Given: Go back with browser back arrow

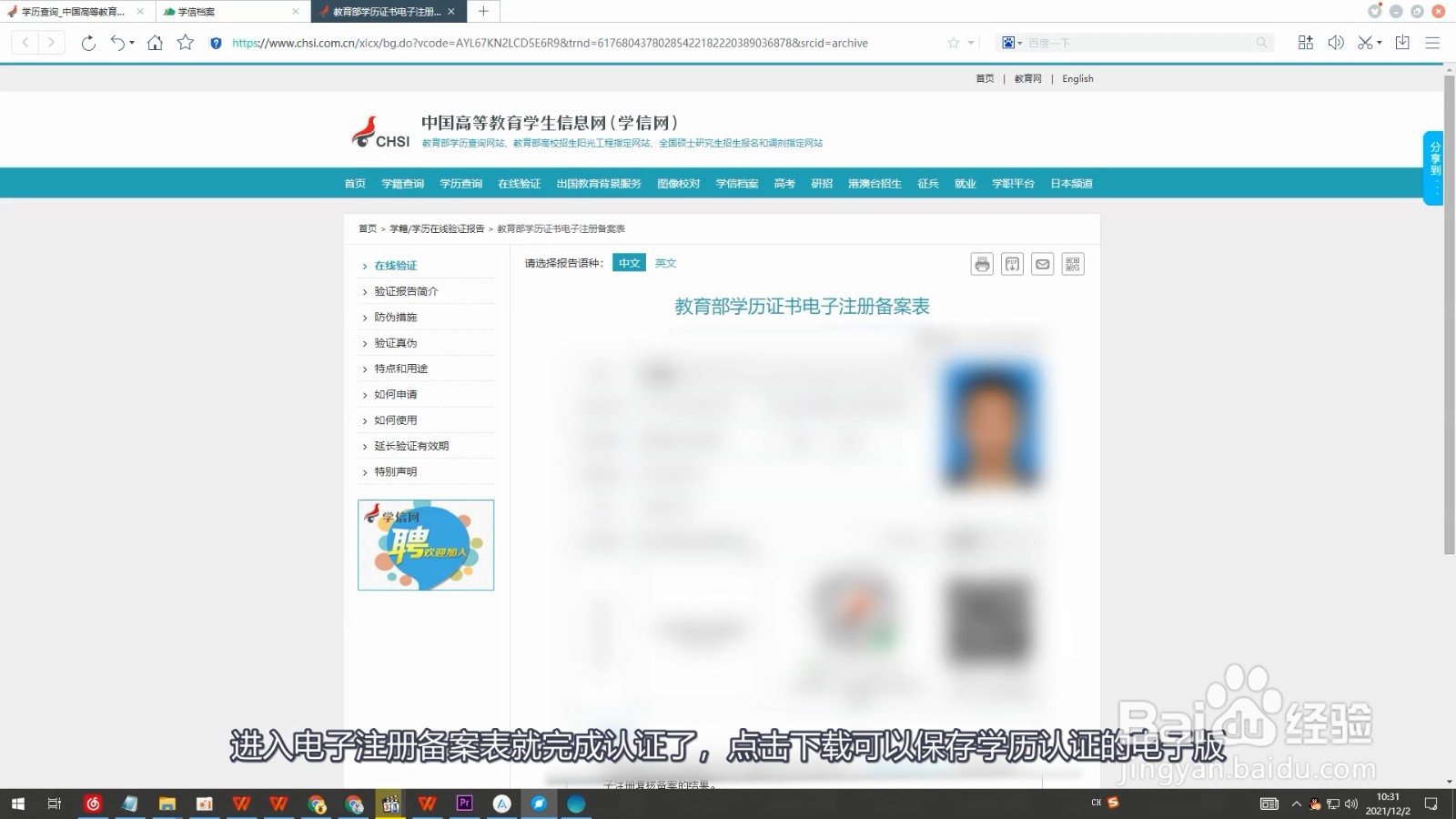Looking at the screenshot, I should point(25,43).
